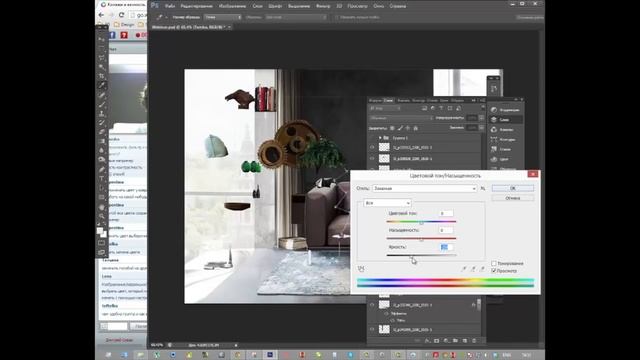The image size is (640, 360).
Task: Click the Цветовой тон value field
Action: 445,213
